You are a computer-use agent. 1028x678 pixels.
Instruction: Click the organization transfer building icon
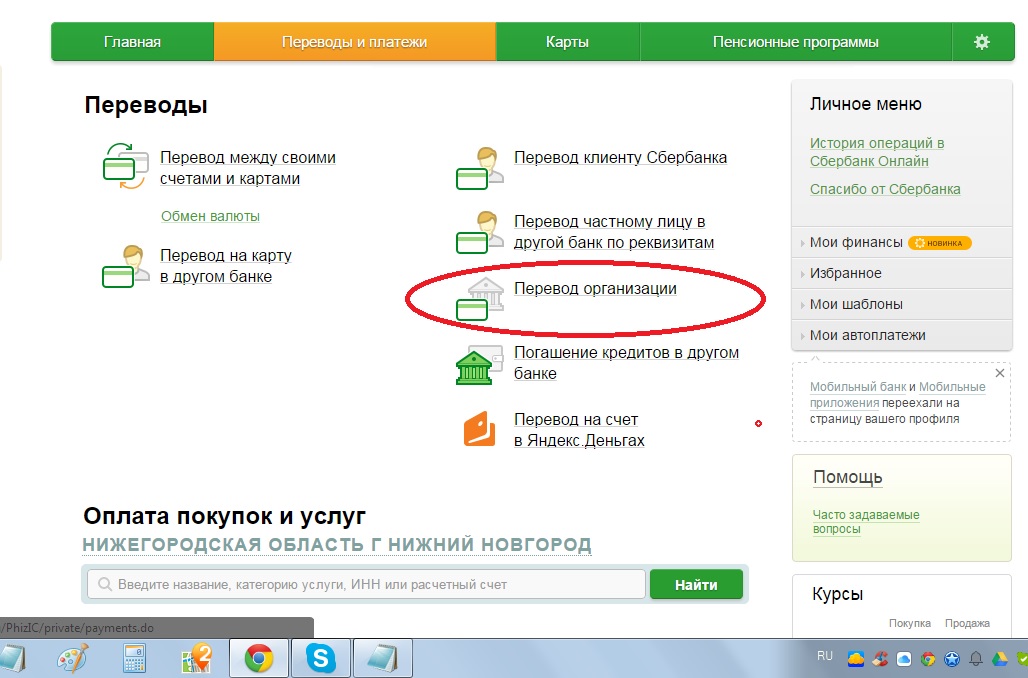point(479,299)
